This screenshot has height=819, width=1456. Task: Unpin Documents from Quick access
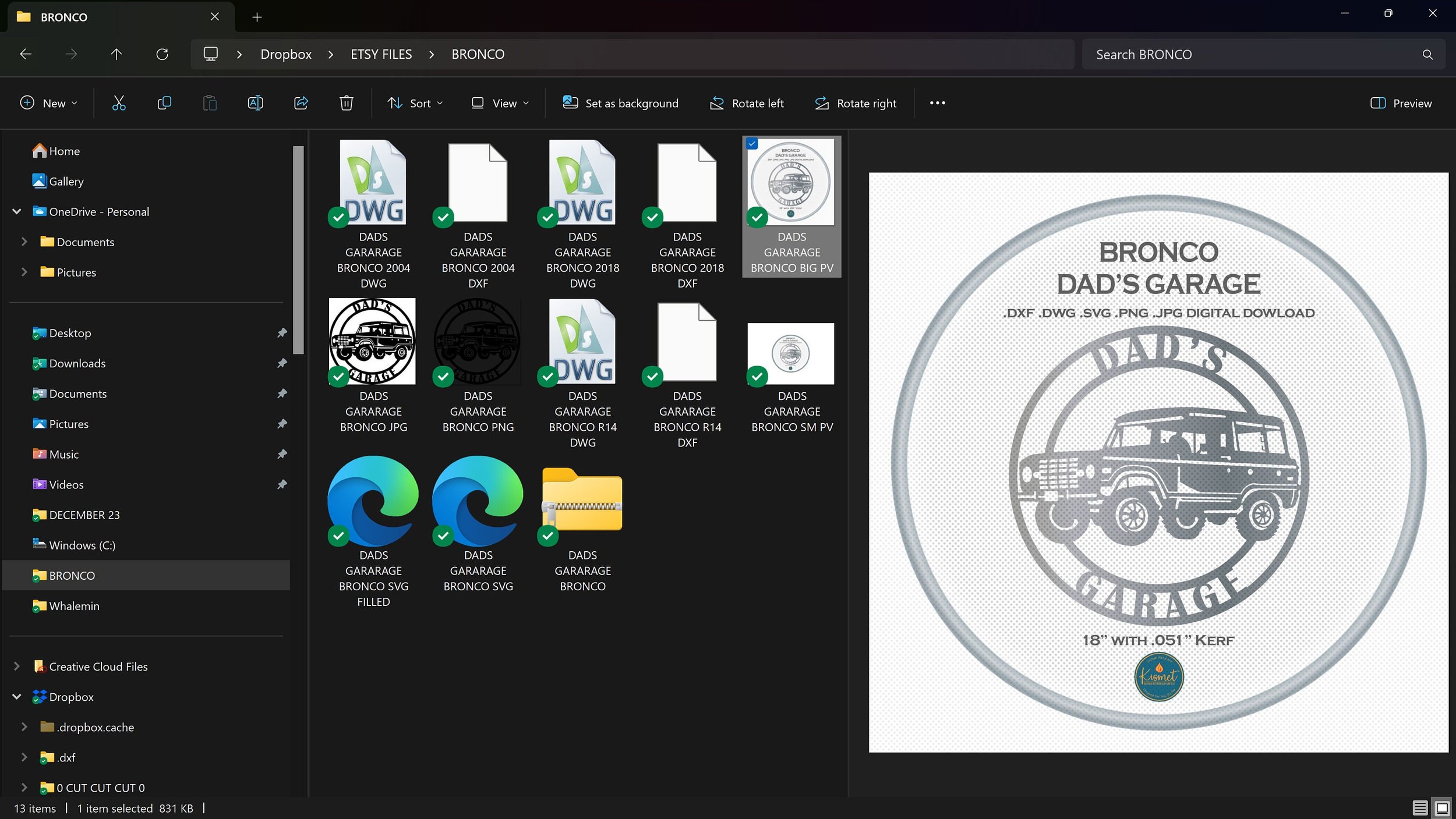point(282,393)
